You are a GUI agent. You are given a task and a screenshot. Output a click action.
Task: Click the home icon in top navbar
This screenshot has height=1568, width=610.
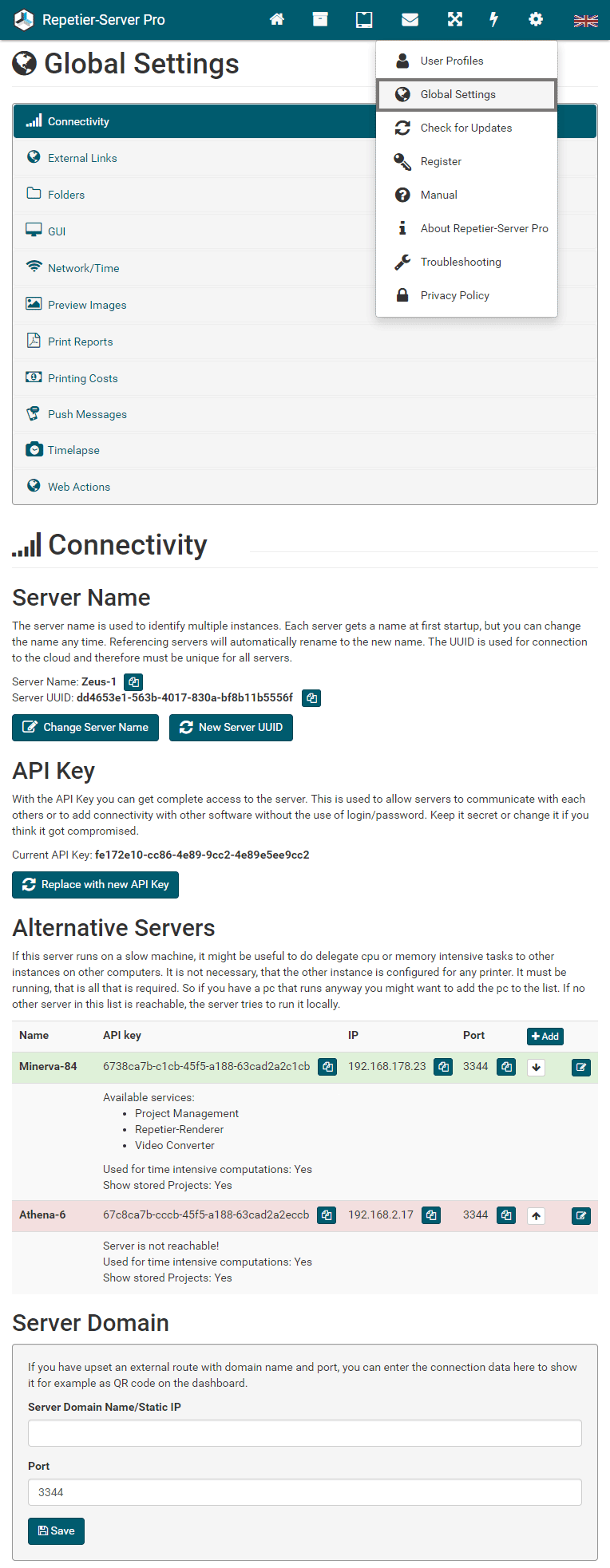[277, 19]
